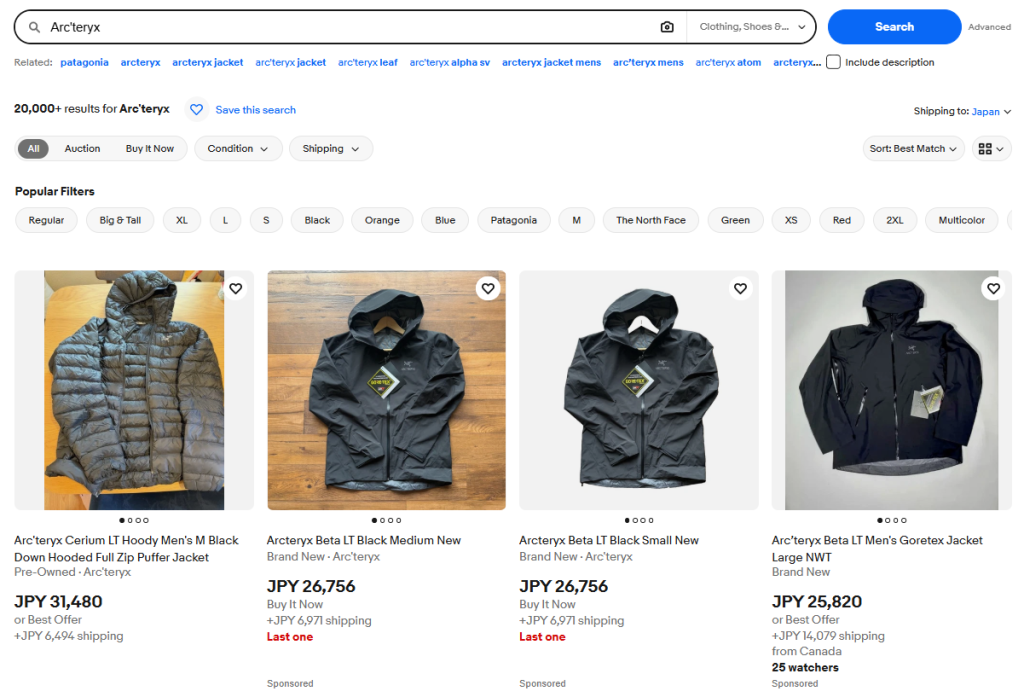Open Cerium LT Hoody puffer jacket photo
The image size is (1024, 697).
pyautogui.click(x=134, y=390)
